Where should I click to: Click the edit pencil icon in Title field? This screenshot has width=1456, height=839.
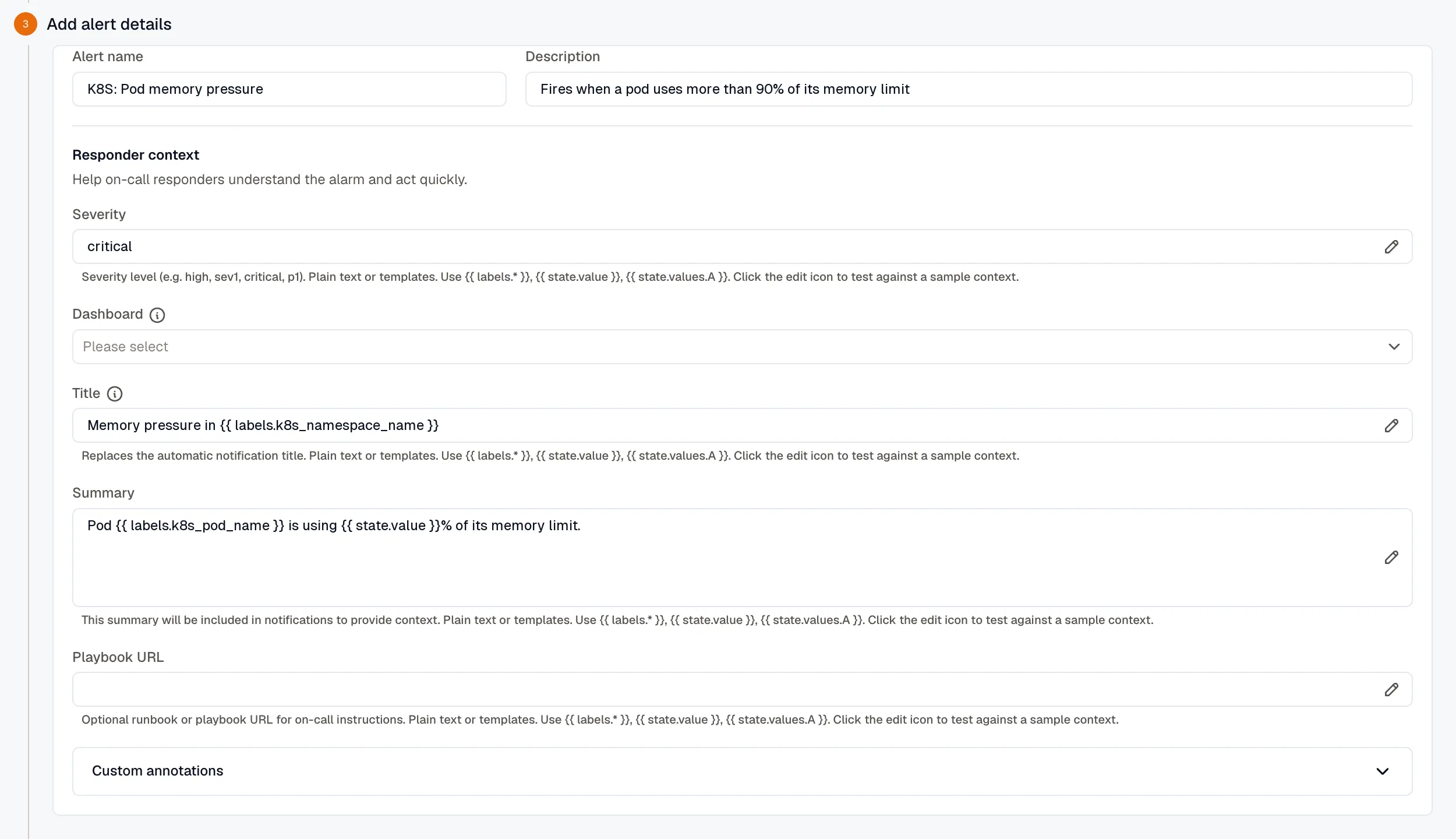tap(1391, 426)
